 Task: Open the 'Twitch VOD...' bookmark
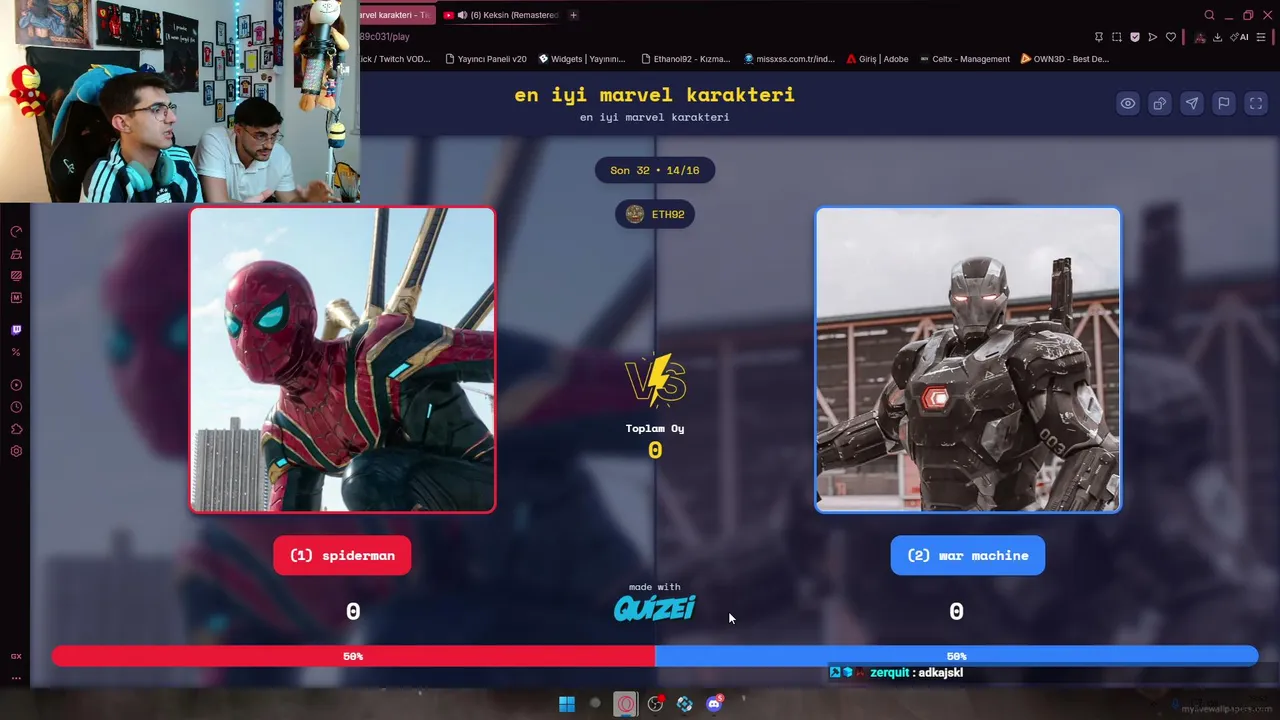coord(395,59)
